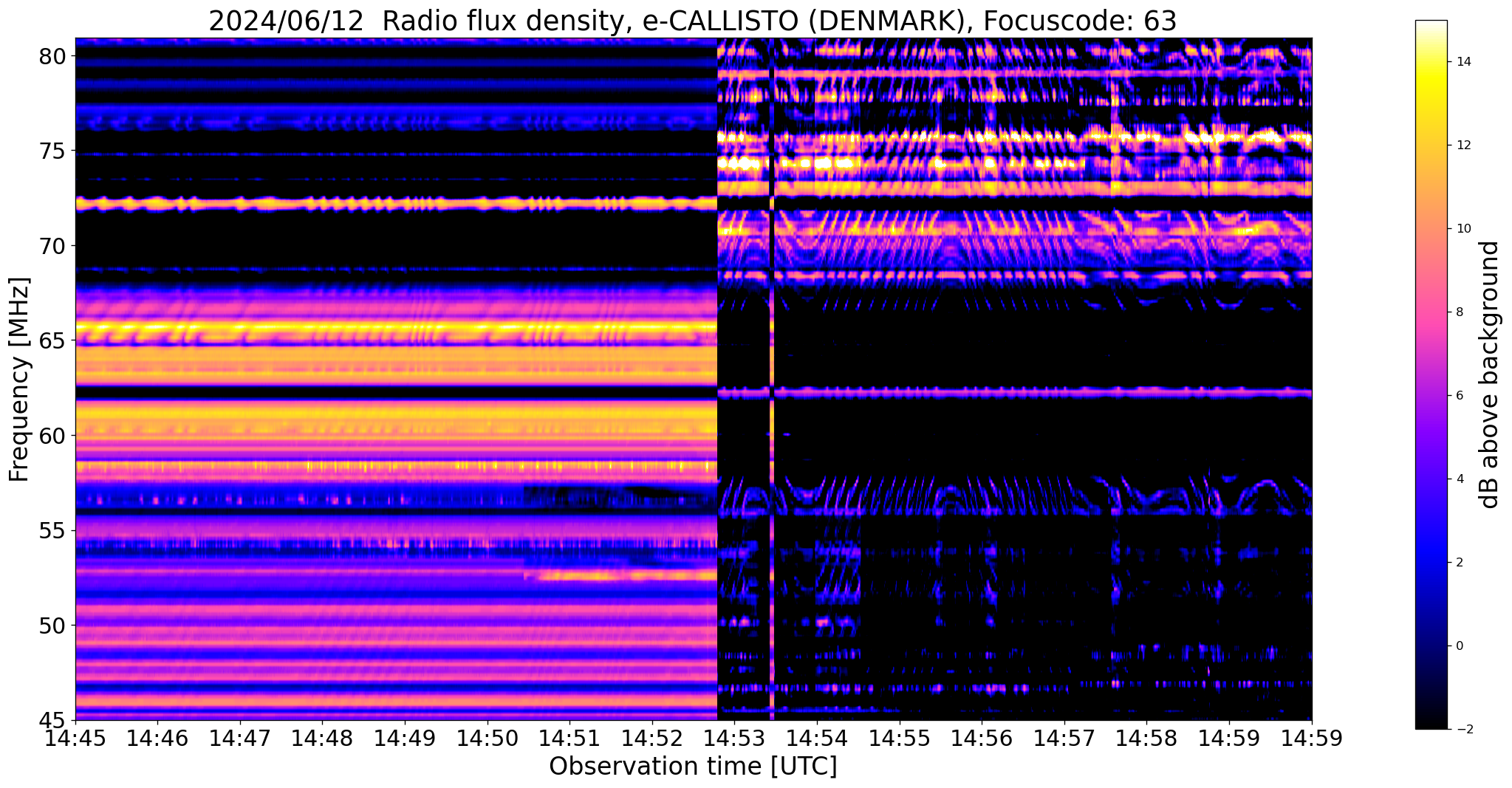Select the 14:50 time tick label

coord(488,739)
